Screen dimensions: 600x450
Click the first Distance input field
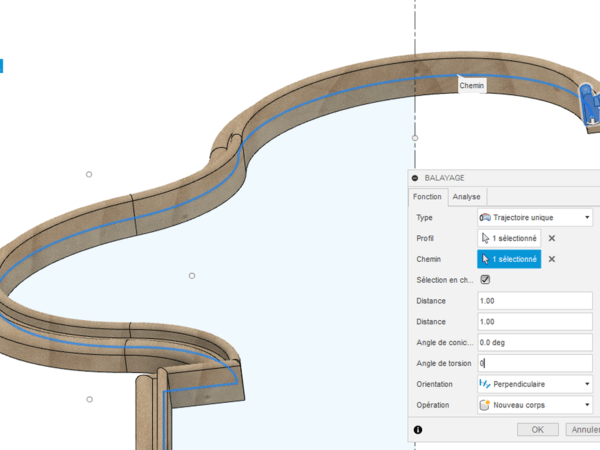tap(535, 301)
